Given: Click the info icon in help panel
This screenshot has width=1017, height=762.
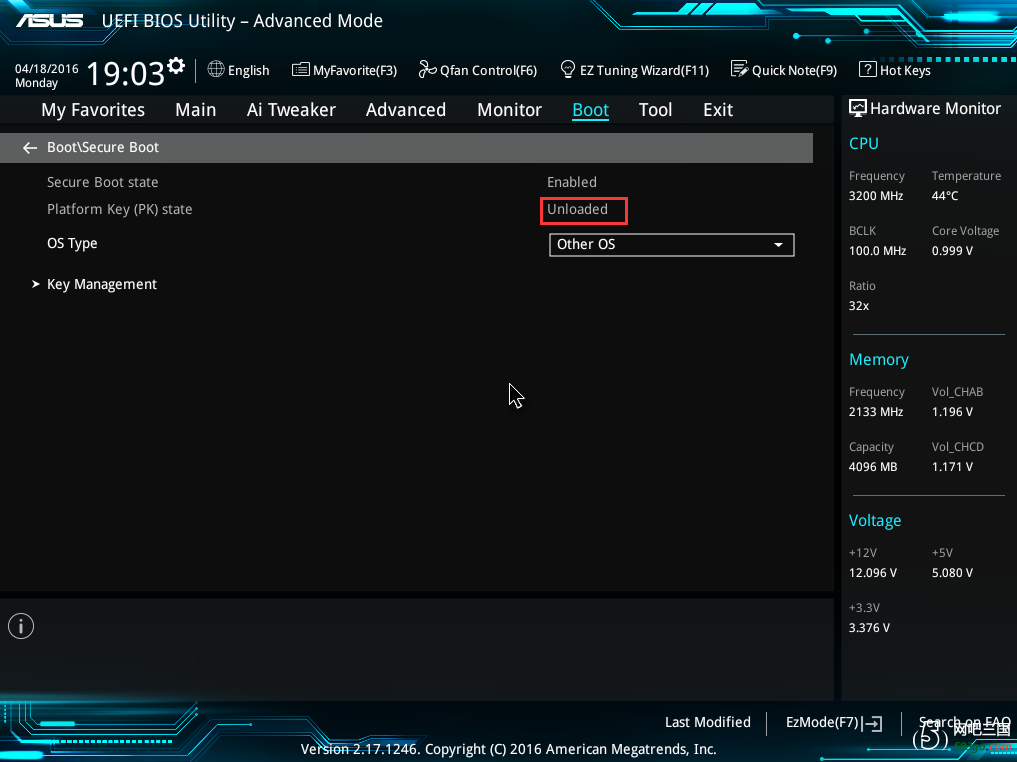Looking at the screenshot, I should 21,626.
